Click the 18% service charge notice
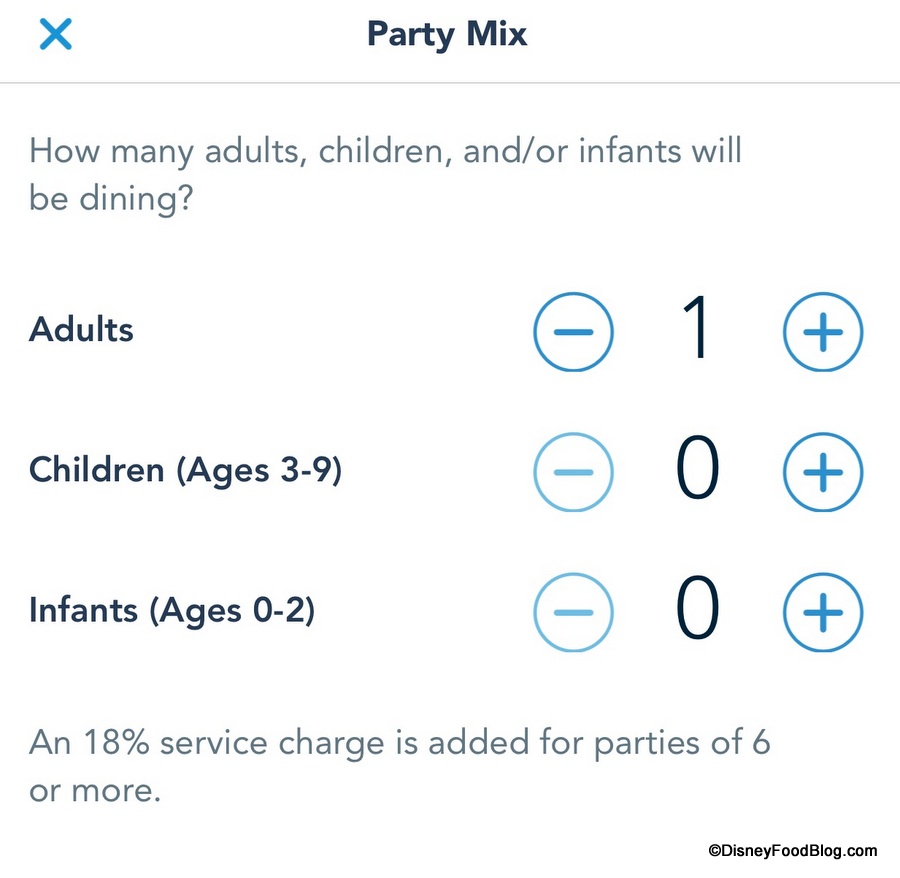This screenshot has height=878, width=900. tap(400, 743)
